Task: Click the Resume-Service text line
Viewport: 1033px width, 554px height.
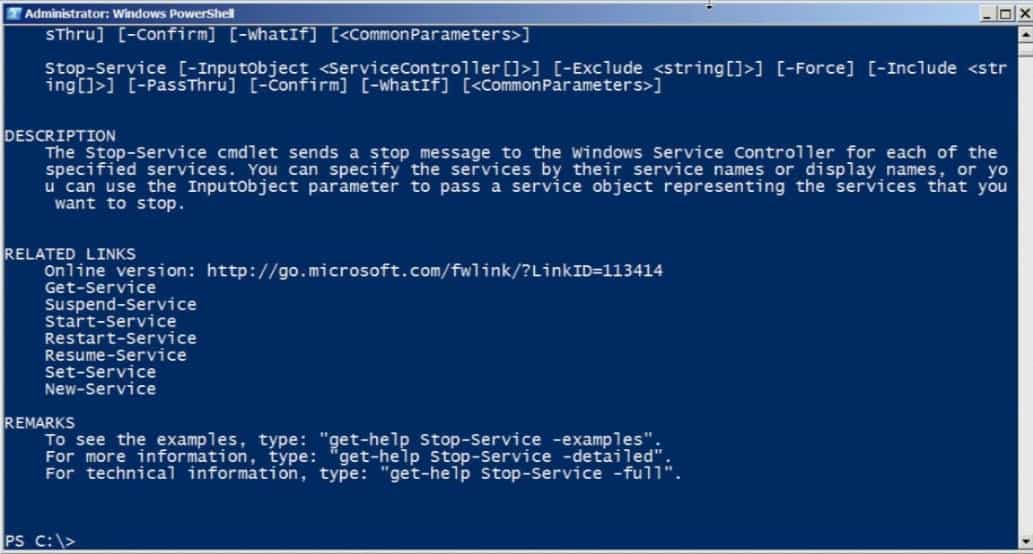Action: [x=115, y=355]
